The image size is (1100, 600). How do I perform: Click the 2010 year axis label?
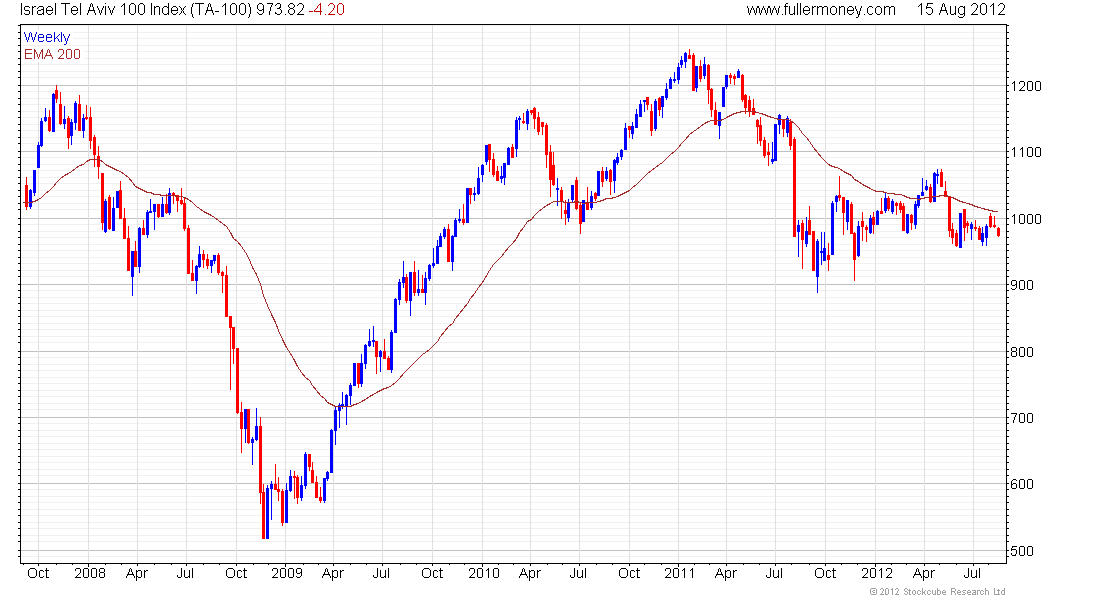(483, 573)
